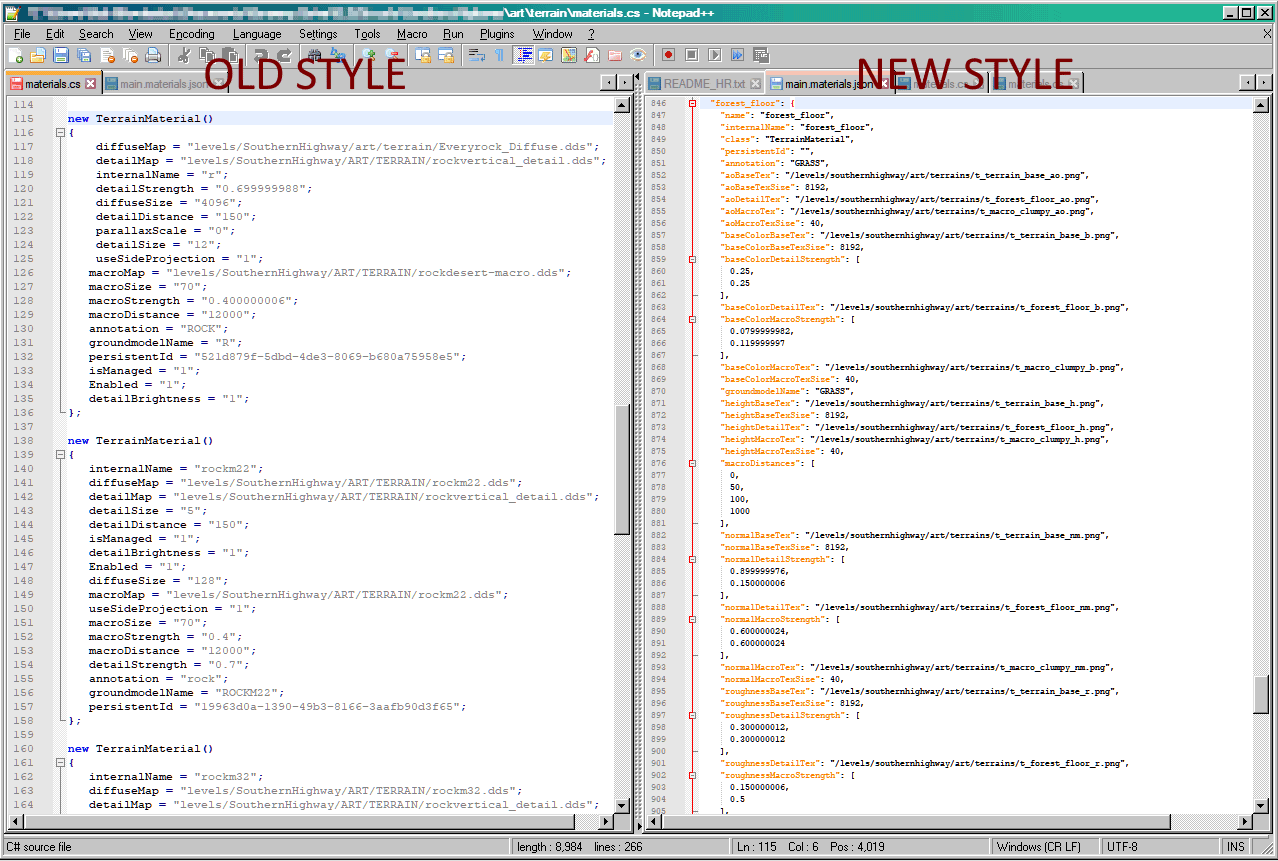Collapse the first TerrainMaterial block fold marker
This screenshot has width=1278, height=861.
(x=61, y=133)
